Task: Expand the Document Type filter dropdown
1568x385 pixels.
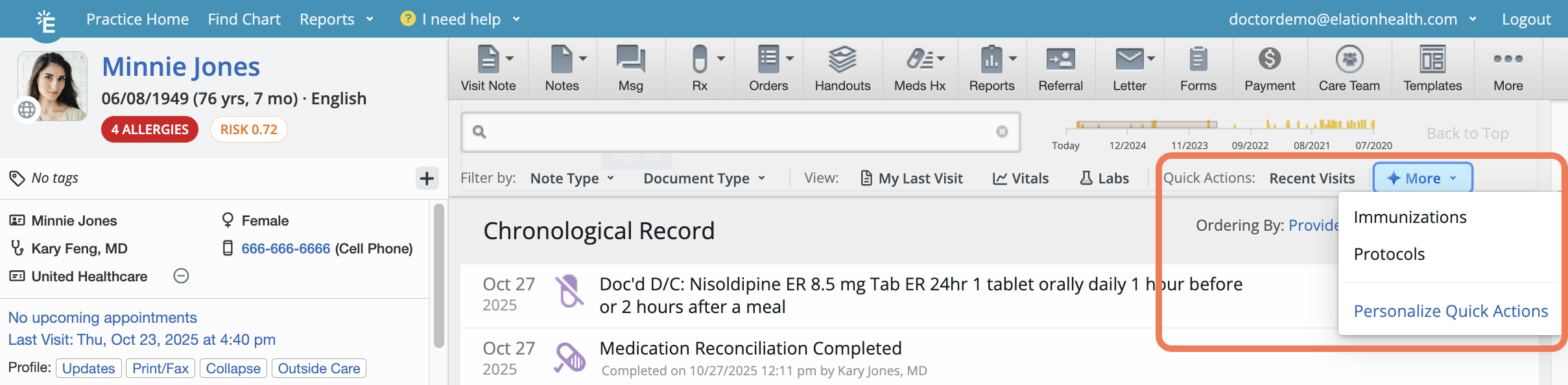Action: (x=704, y=178)
